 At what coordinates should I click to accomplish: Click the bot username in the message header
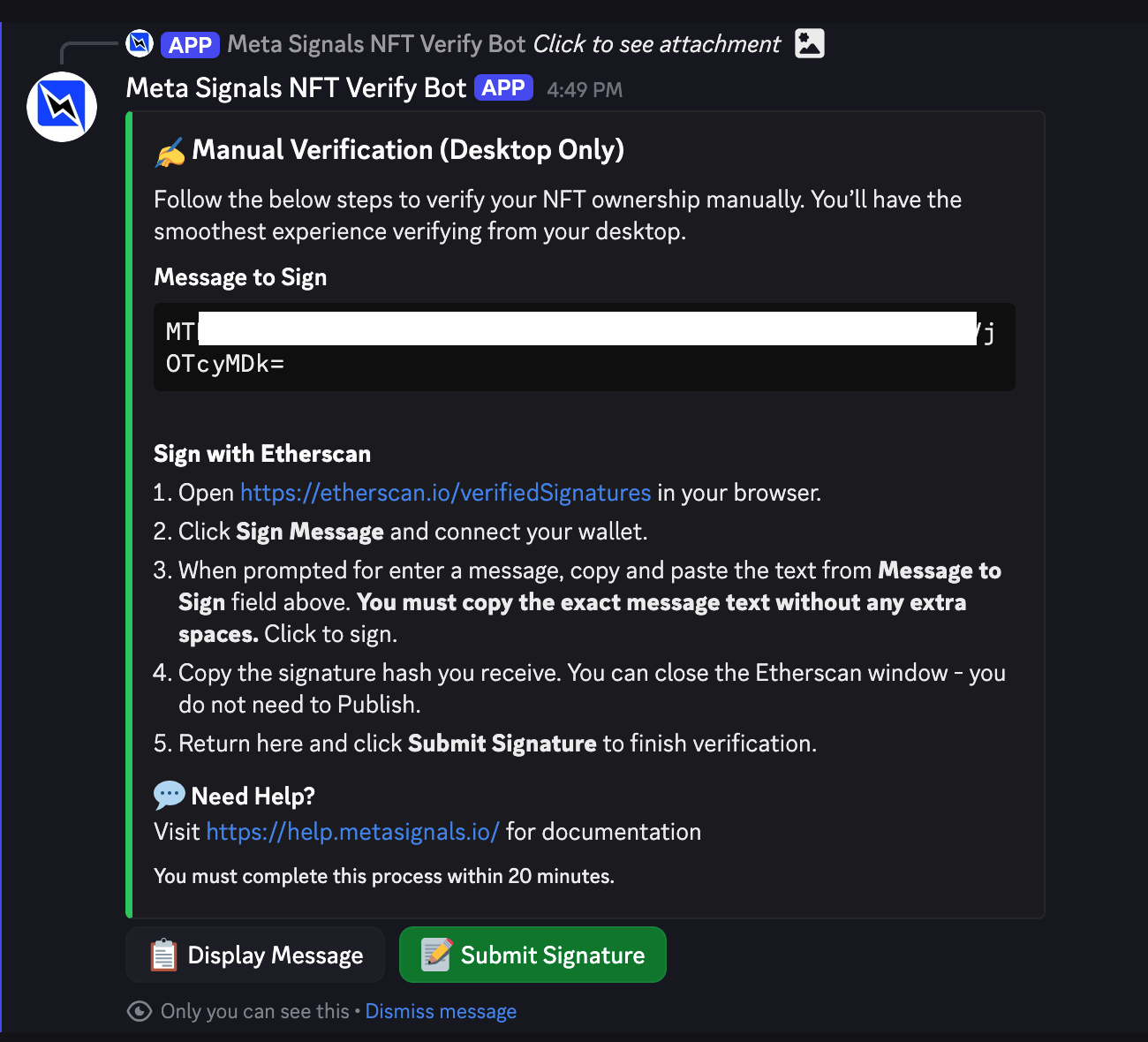(296, 88)
